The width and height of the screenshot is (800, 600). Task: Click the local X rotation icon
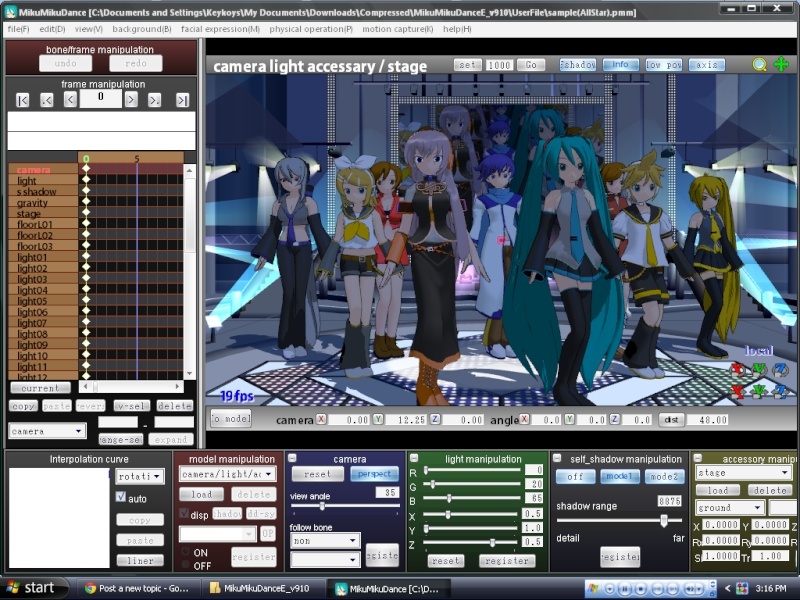click(x=737, y=369)
